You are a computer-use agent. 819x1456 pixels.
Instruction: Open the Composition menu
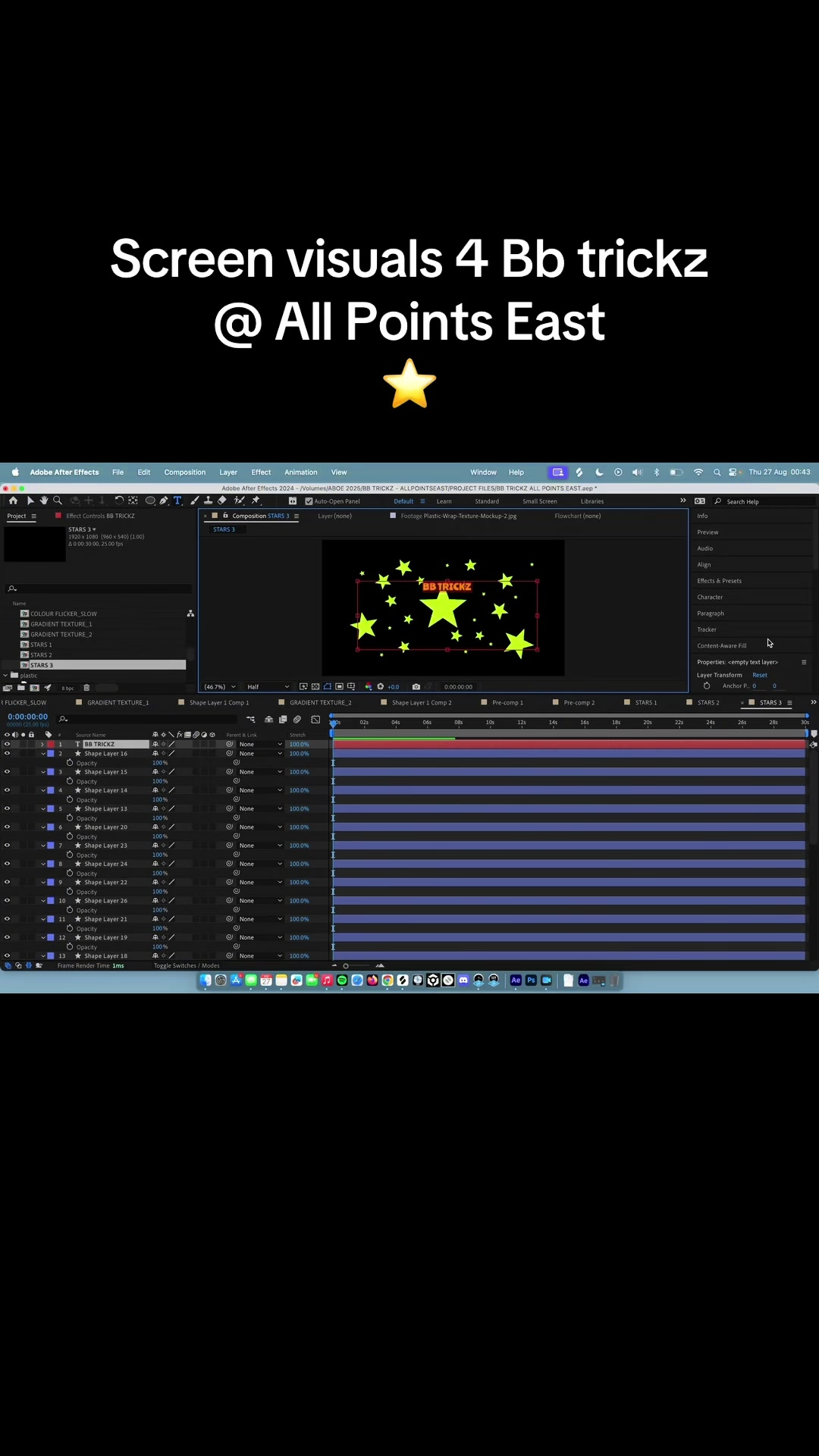pyautogui.click(x=185, y=472)
